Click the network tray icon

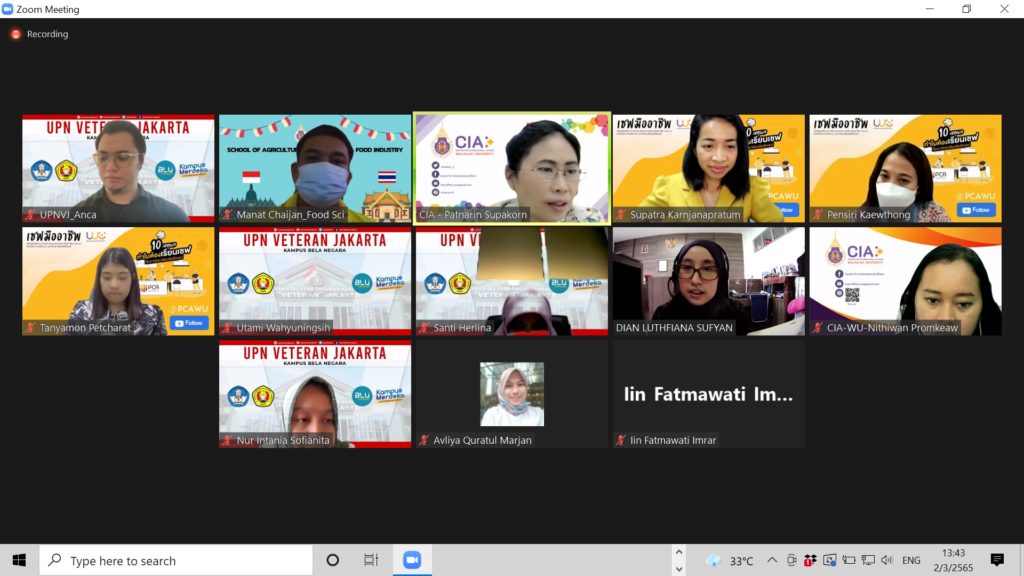[867, 560]
